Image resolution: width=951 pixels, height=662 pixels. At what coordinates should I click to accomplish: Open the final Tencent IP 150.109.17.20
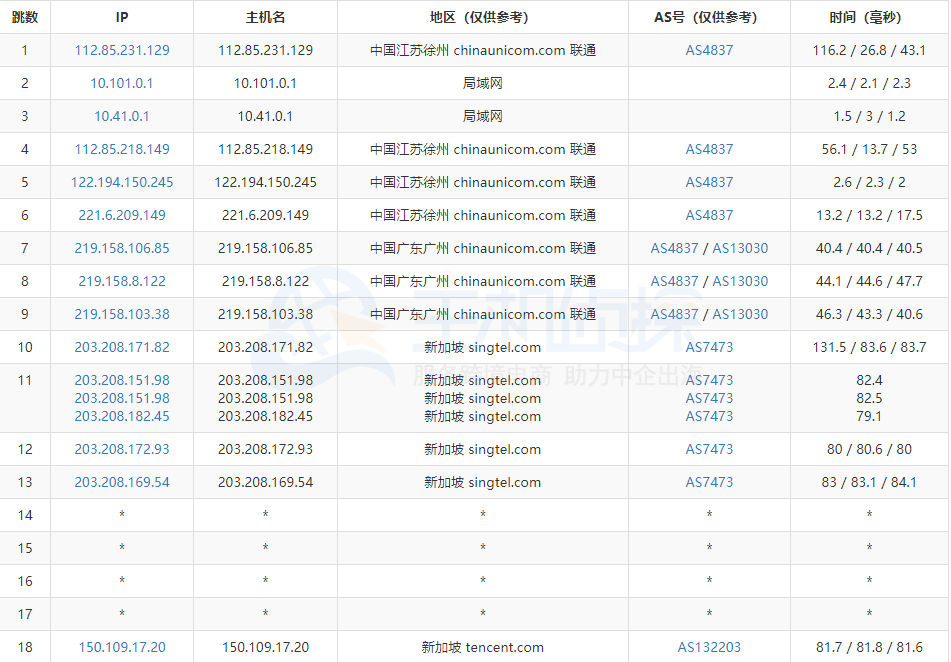pyautogui.click(x=122, y=647)
